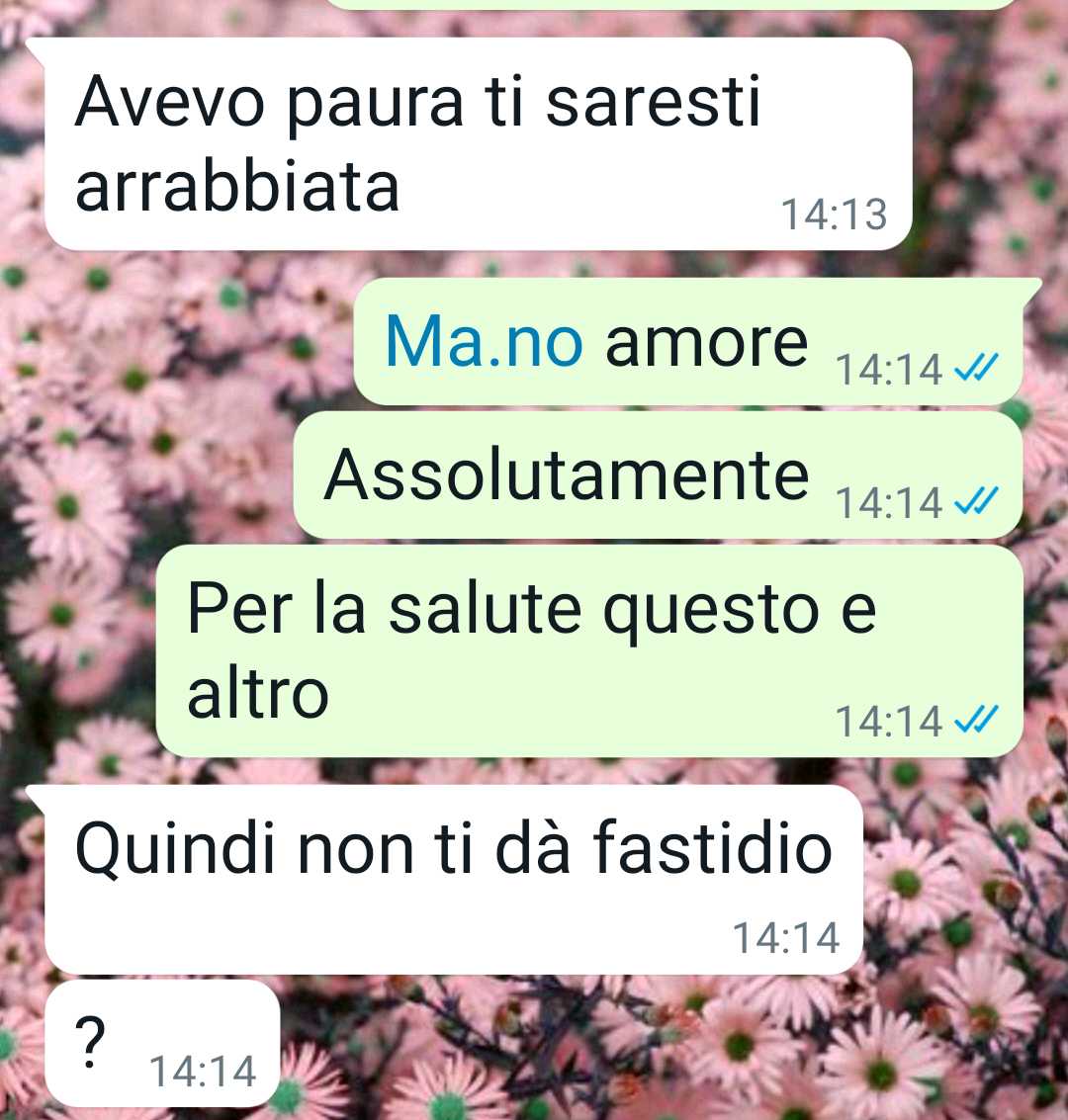Tap the 14:14 timestamp under "altro" message
The width and height of the screenshot is (1068, 1120).
[888, 722]
